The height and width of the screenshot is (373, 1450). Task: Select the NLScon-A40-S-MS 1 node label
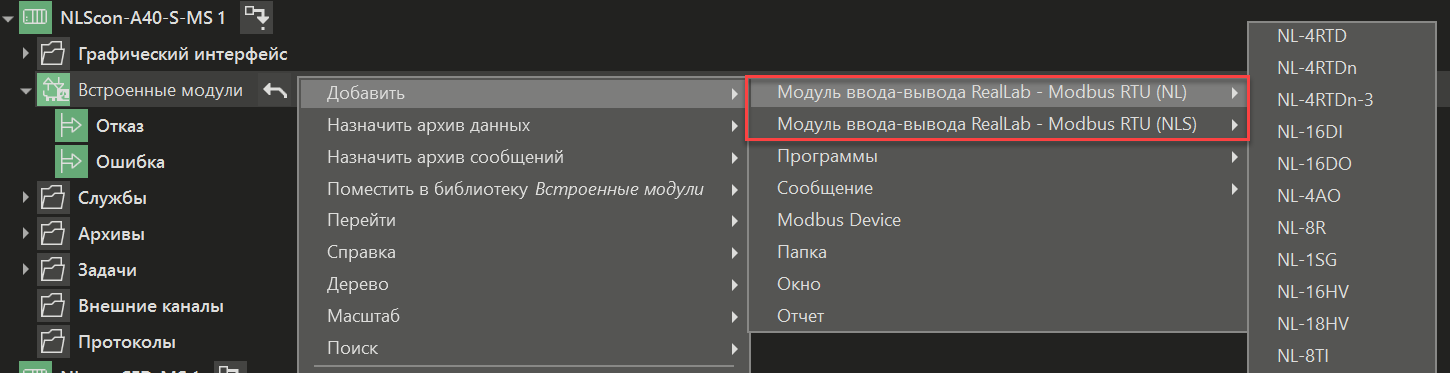click(x=143, y=18)
